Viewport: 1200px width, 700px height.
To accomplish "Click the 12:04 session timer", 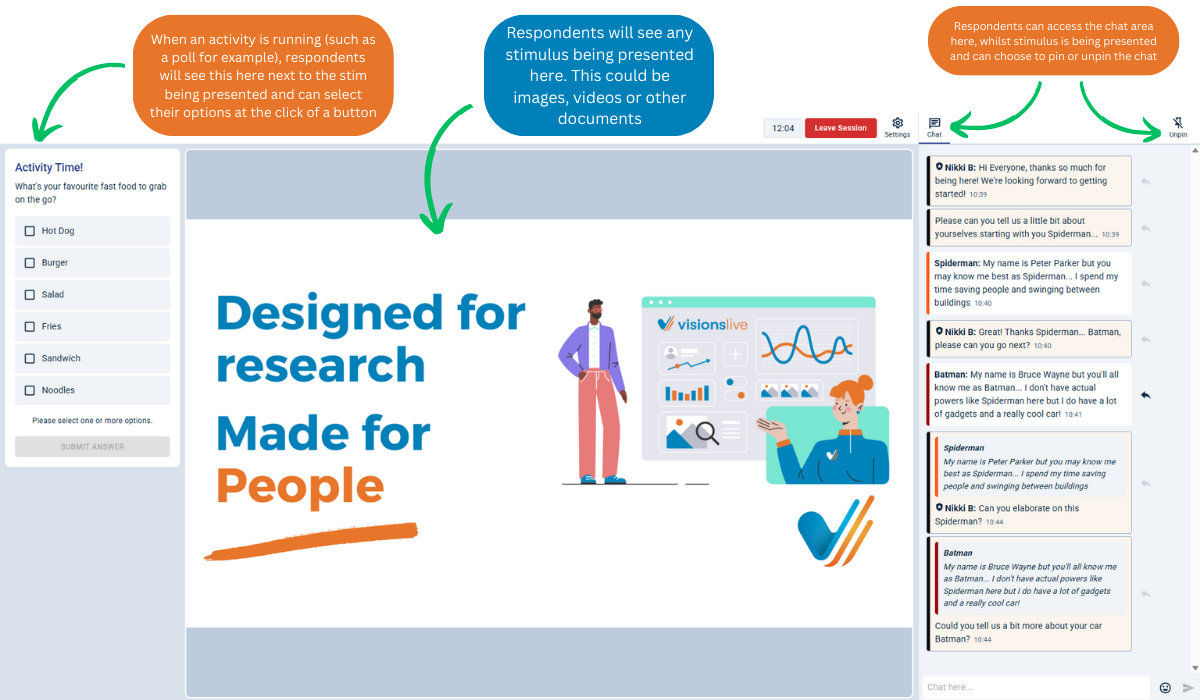I will 783,128.
